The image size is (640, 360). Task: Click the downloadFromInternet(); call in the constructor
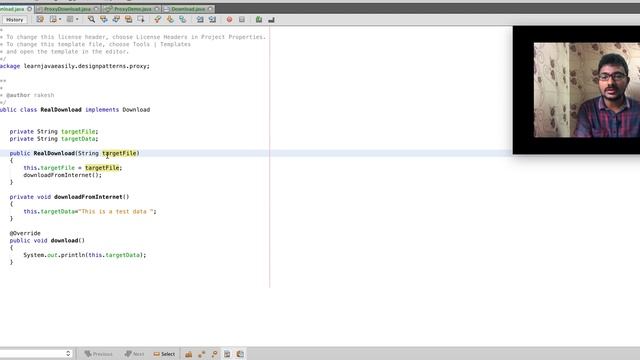pyautogui.click(x=62, y=175)
